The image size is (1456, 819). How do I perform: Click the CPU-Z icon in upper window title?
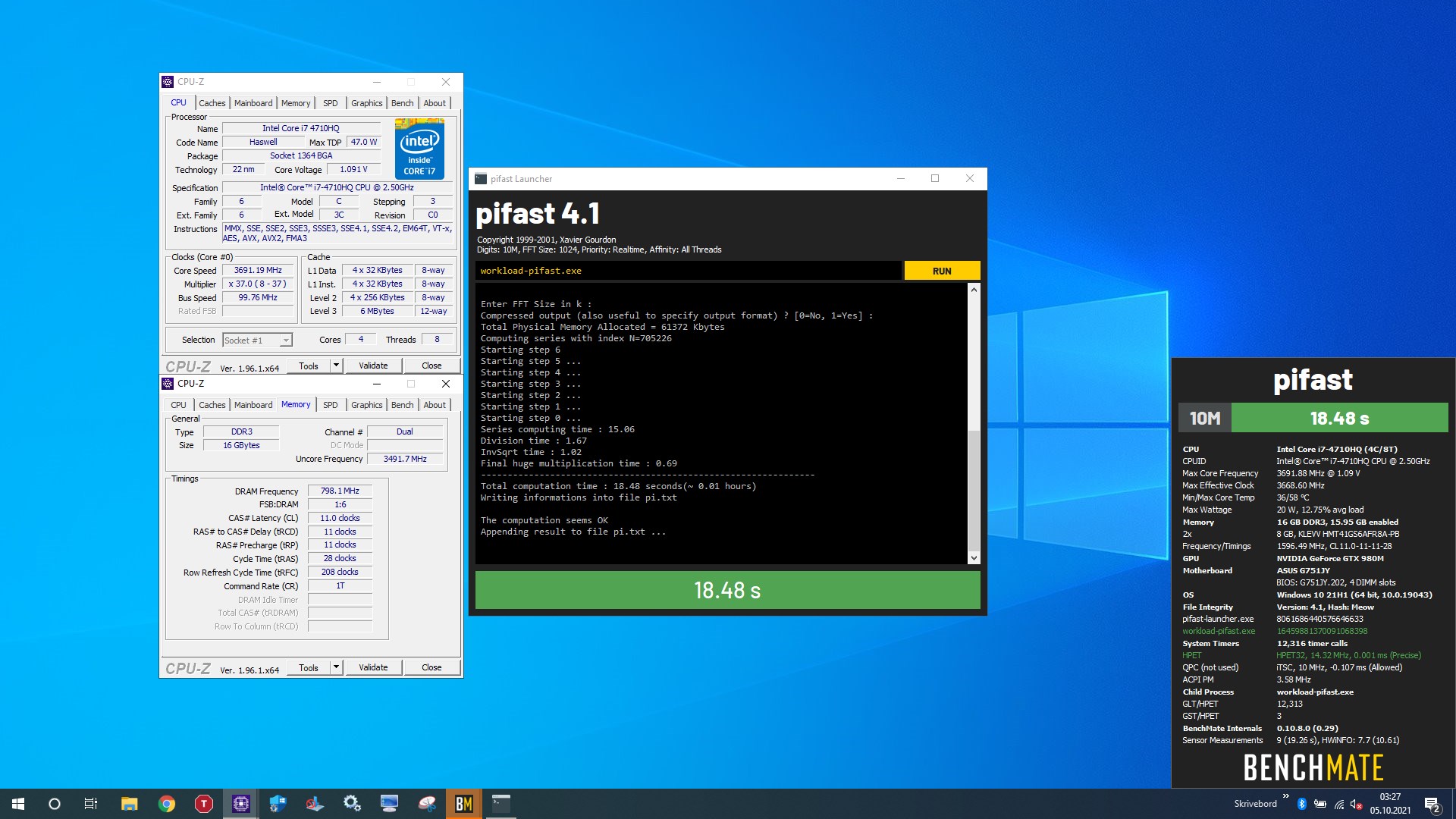tap(168, 82)
